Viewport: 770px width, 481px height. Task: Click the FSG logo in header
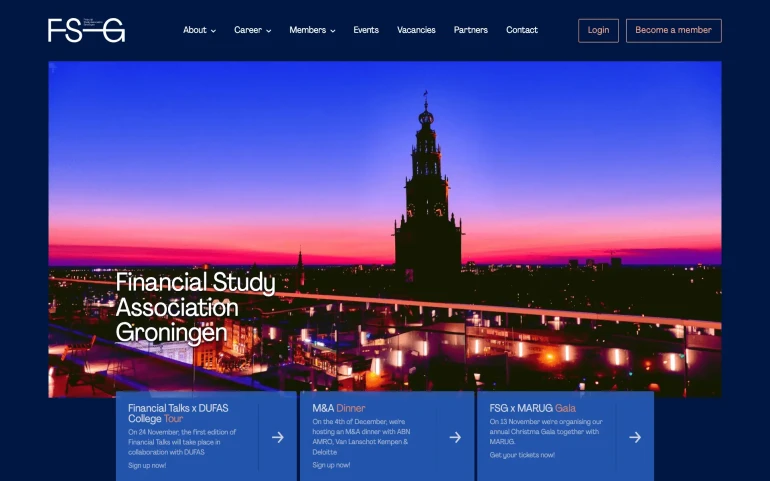click(x=86, y=30)
